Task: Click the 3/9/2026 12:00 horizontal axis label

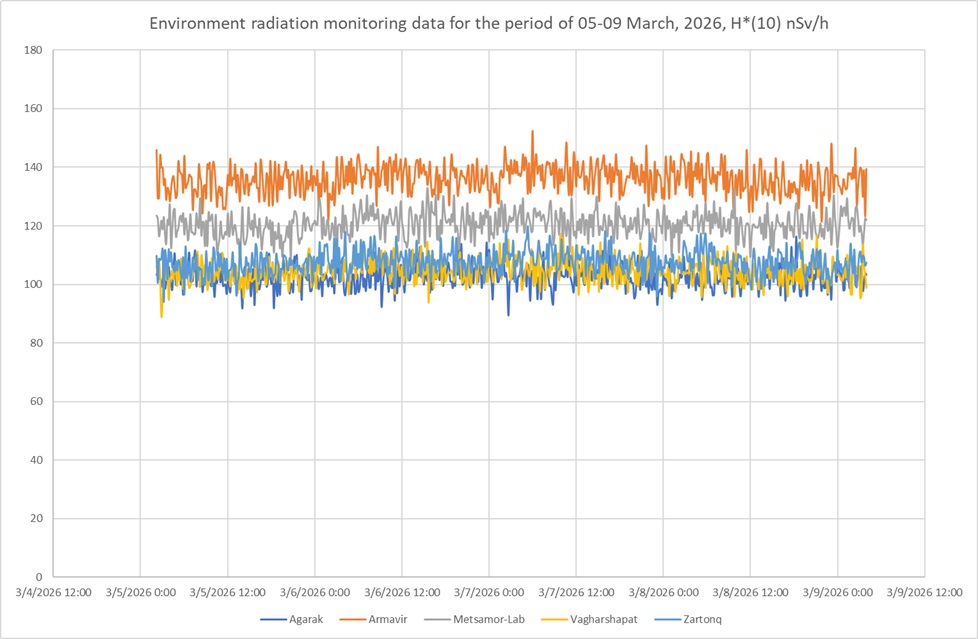Action: pyautogui.click(x=924, y=593)
